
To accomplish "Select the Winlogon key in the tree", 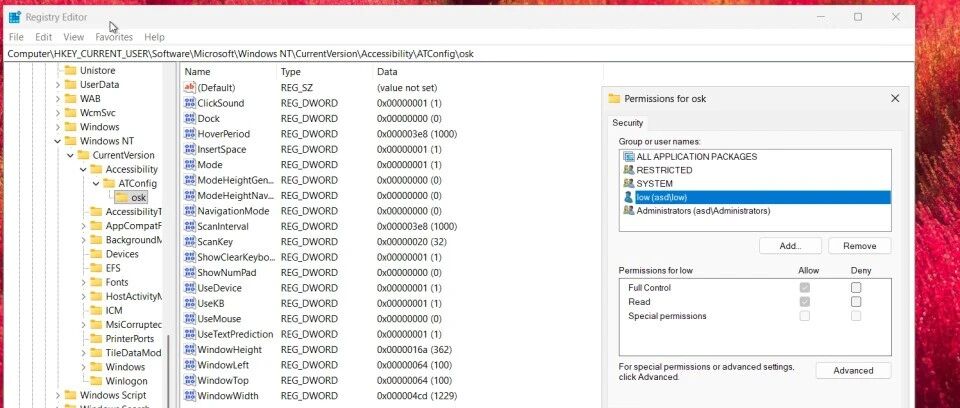I will [x=126, y=381].
